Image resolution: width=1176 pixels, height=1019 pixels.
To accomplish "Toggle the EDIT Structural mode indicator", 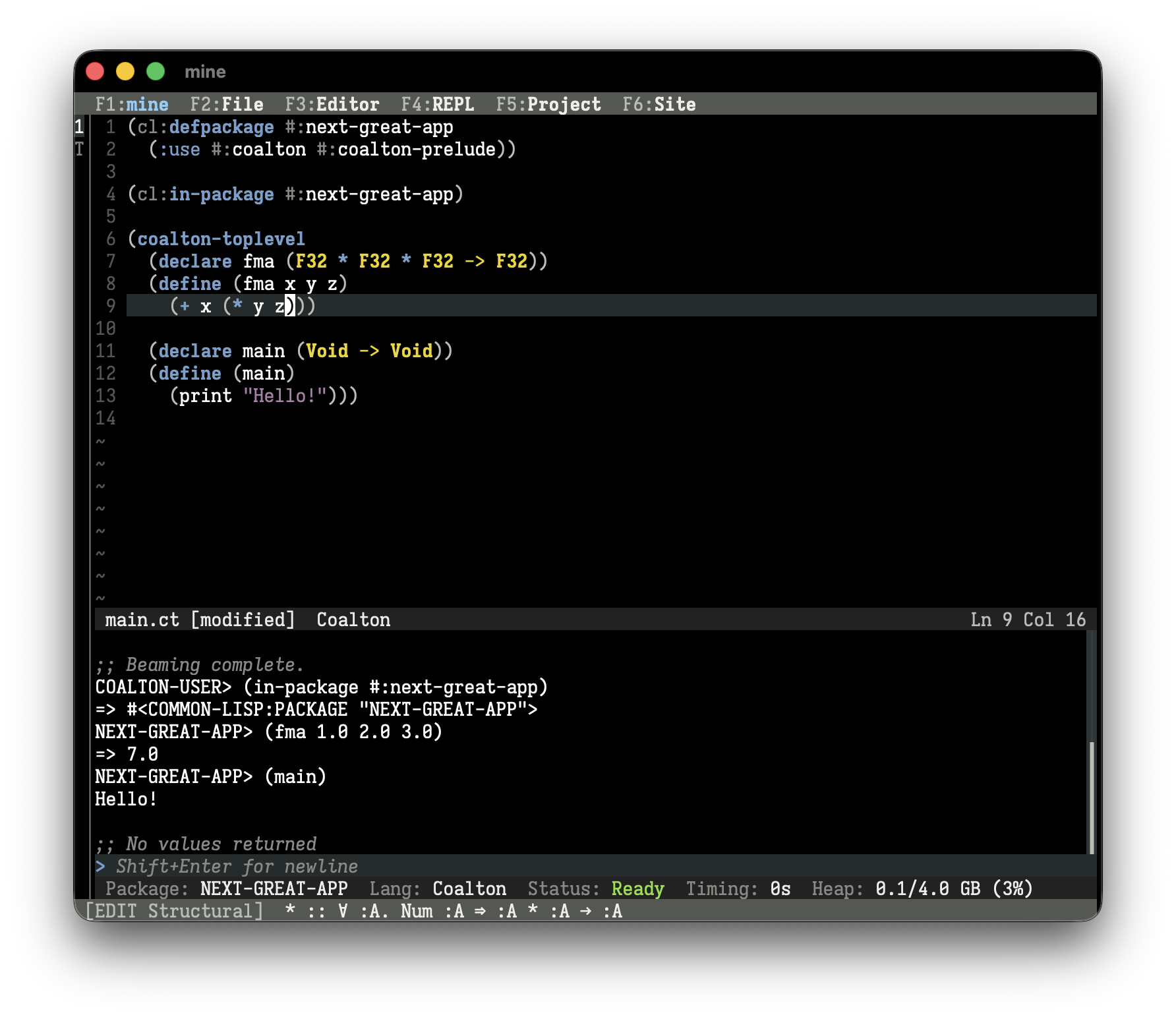I will (x=175, y=911).
